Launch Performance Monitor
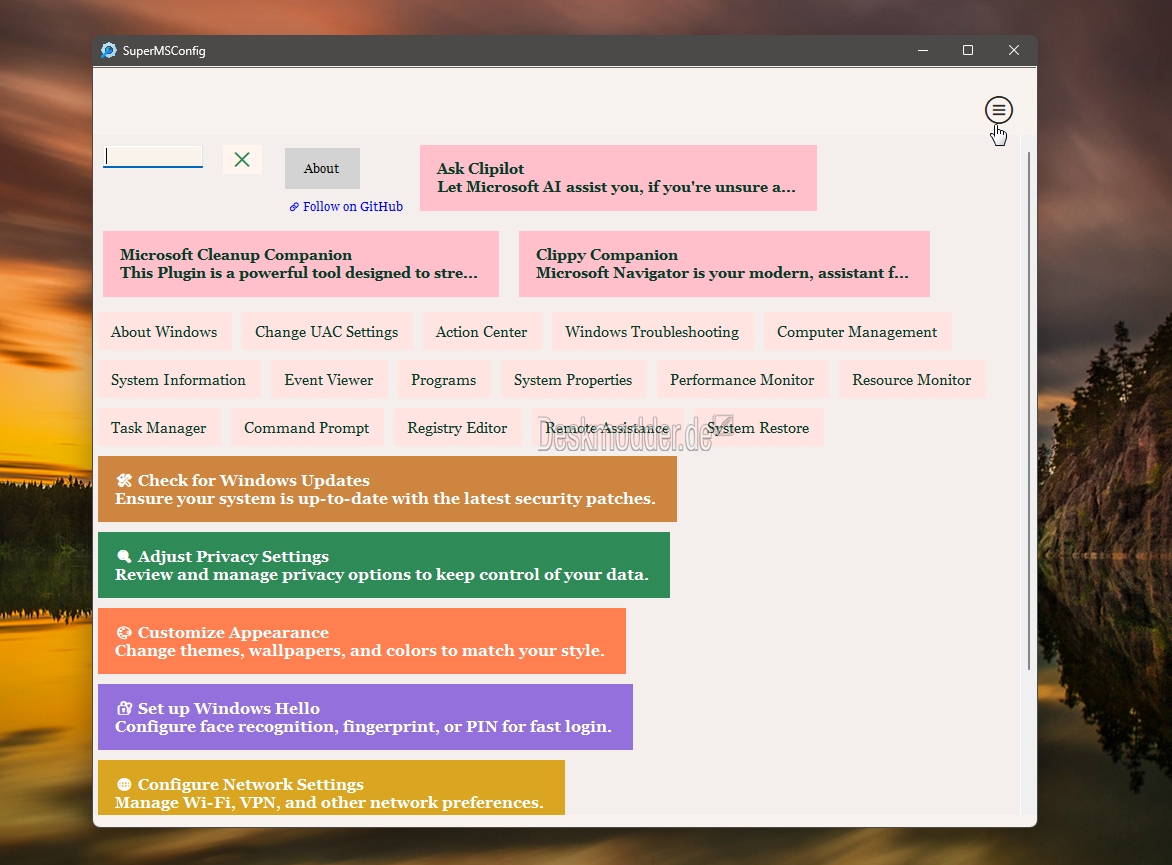The image size is (1172, 865). coord(742,380)
